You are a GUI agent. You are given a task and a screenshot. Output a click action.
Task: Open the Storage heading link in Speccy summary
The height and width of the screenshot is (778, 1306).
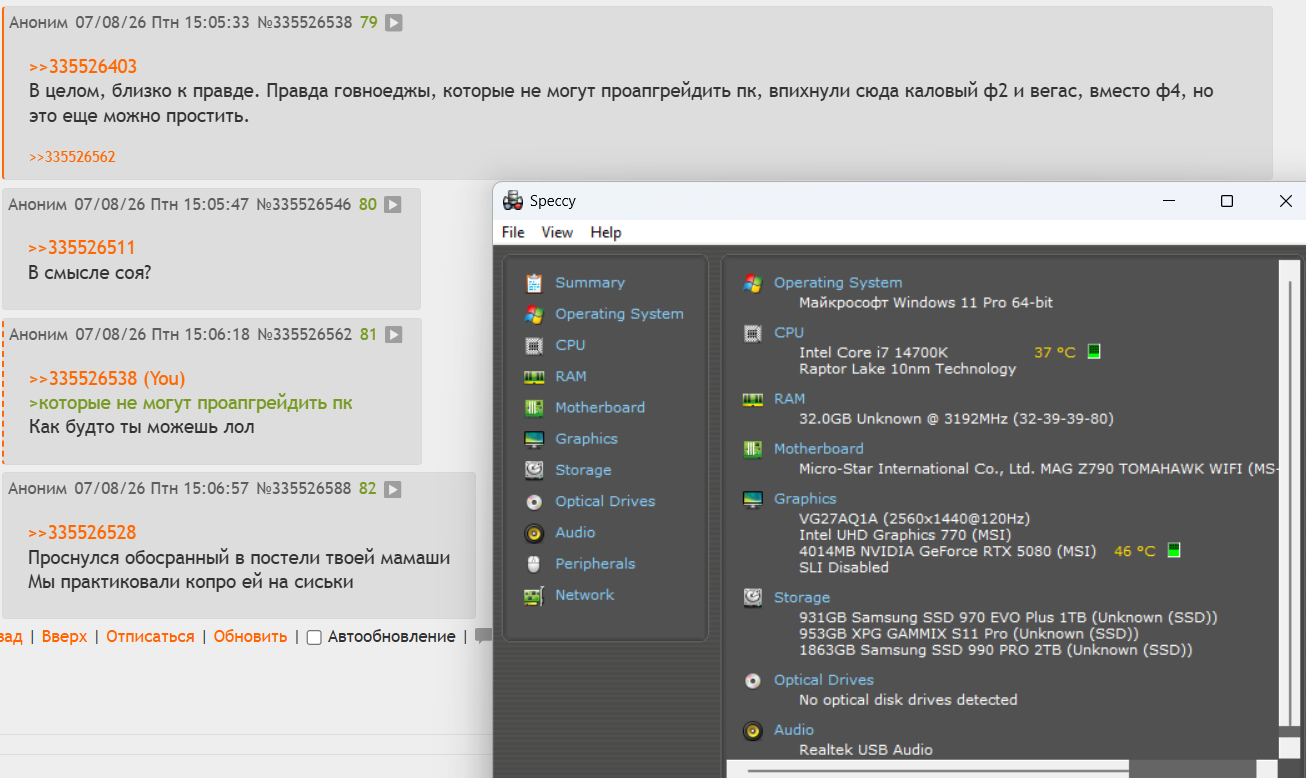click(802, 598)
